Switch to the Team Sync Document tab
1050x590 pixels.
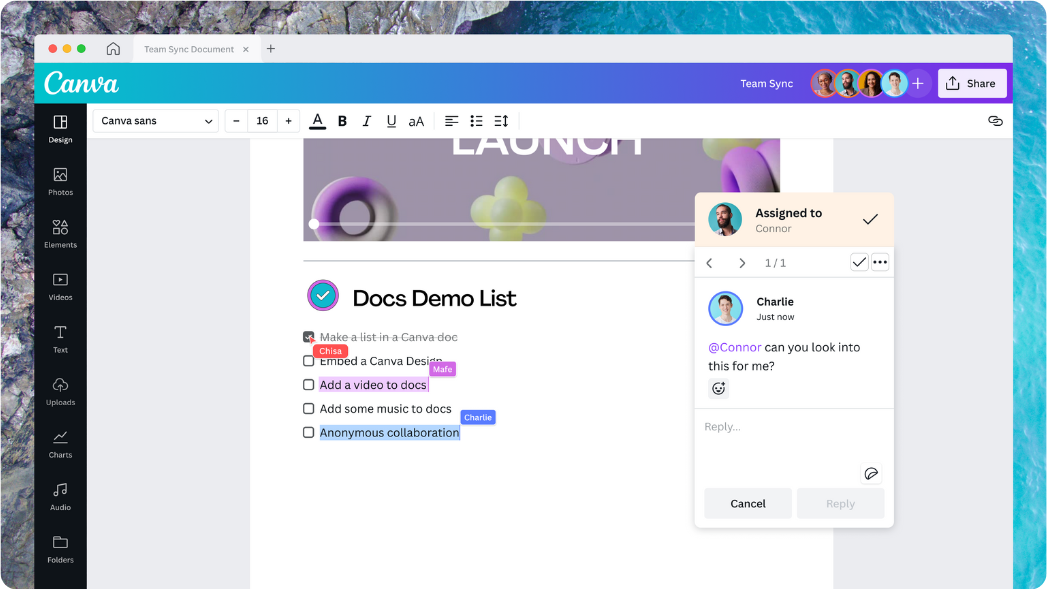190,48
